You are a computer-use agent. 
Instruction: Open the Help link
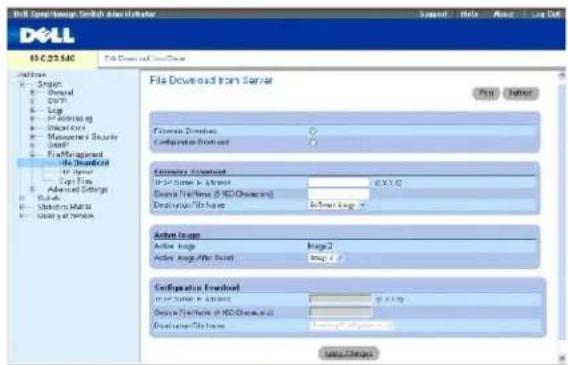[469, 14]
